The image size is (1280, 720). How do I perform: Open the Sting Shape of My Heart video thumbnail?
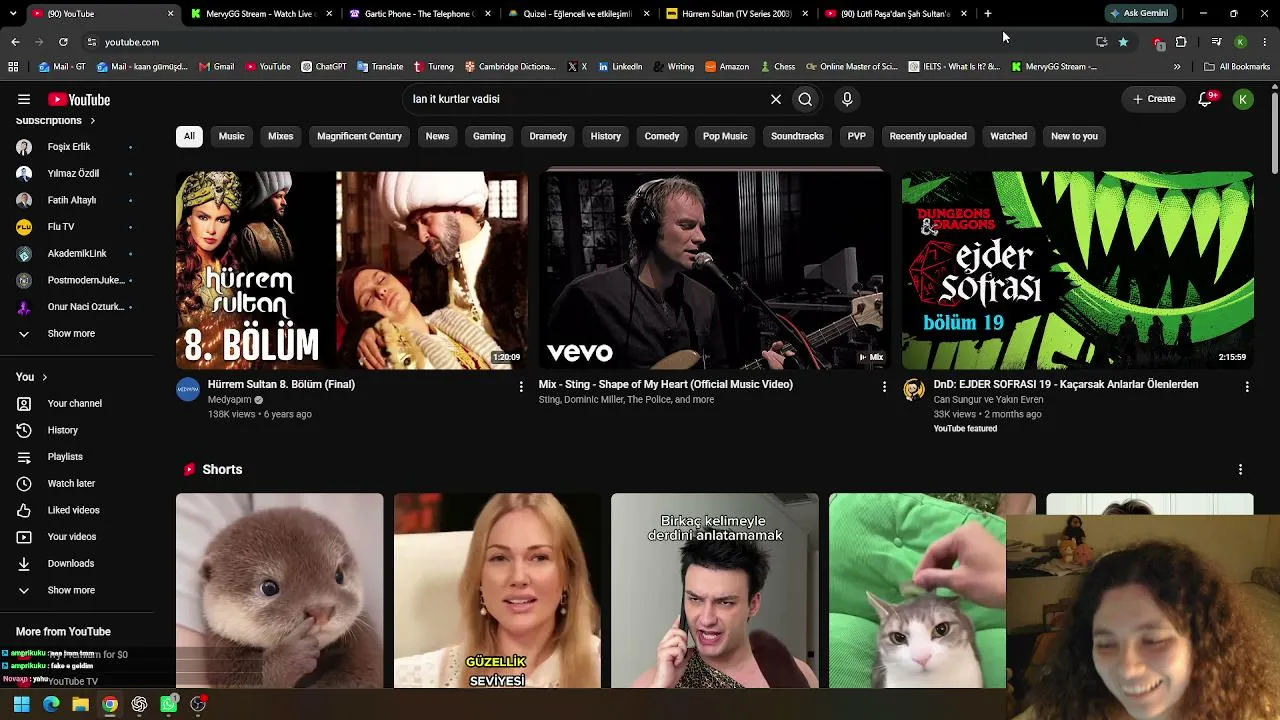click(714, 270)
